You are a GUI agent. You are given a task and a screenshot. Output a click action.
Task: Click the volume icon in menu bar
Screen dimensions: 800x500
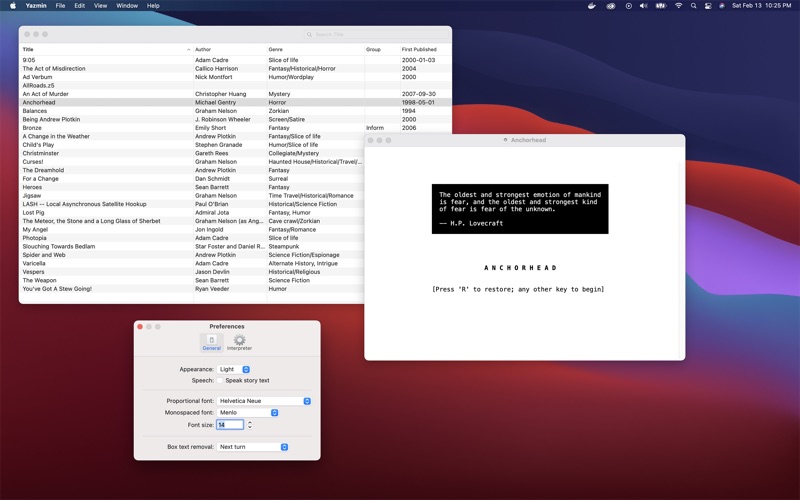(643, 6)
